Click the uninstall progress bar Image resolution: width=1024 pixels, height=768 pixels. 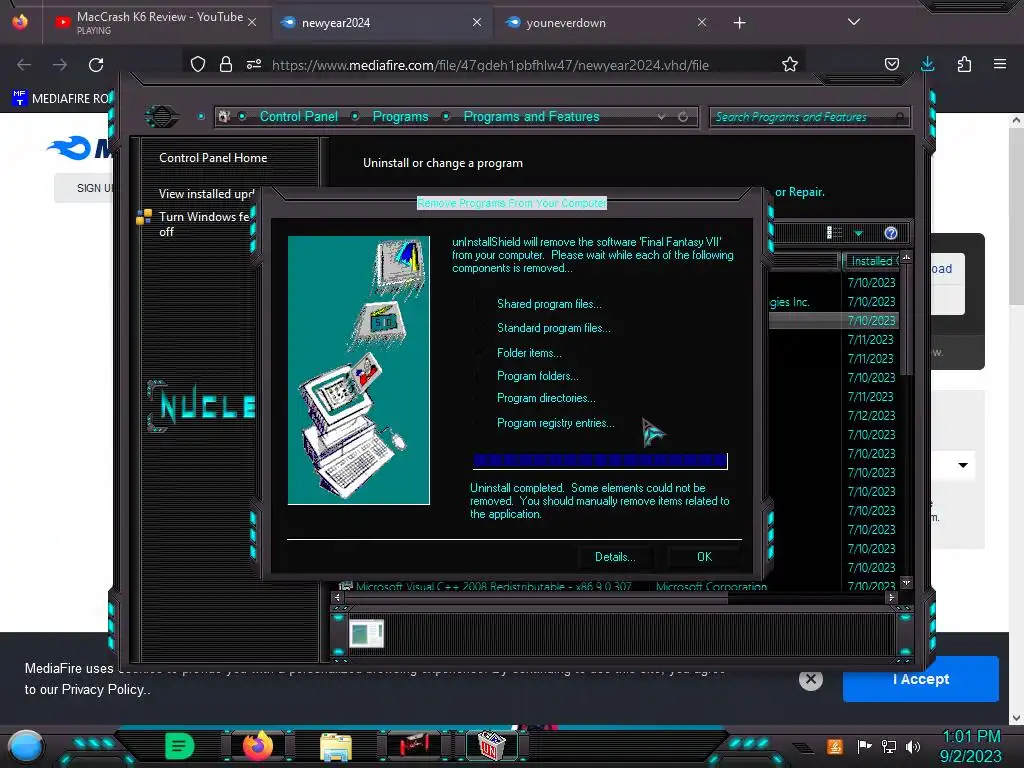[x=600, y=461]
